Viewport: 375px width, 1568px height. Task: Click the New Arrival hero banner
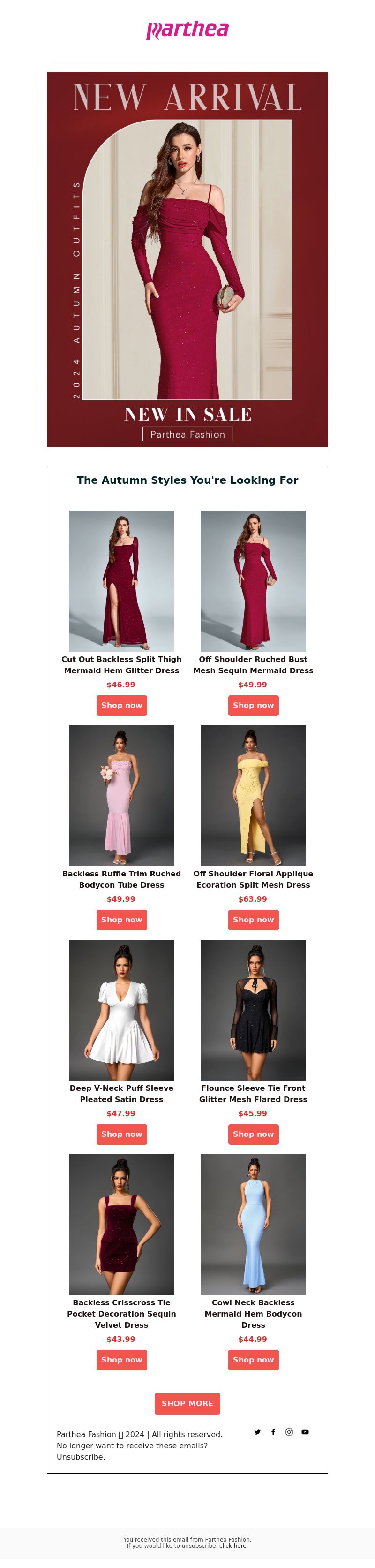tap(187, 259)
